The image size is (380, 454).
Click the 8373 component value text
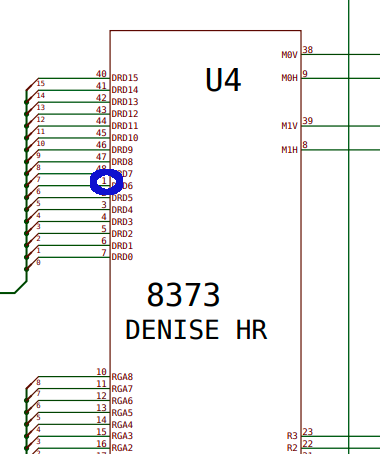(183, 295)
